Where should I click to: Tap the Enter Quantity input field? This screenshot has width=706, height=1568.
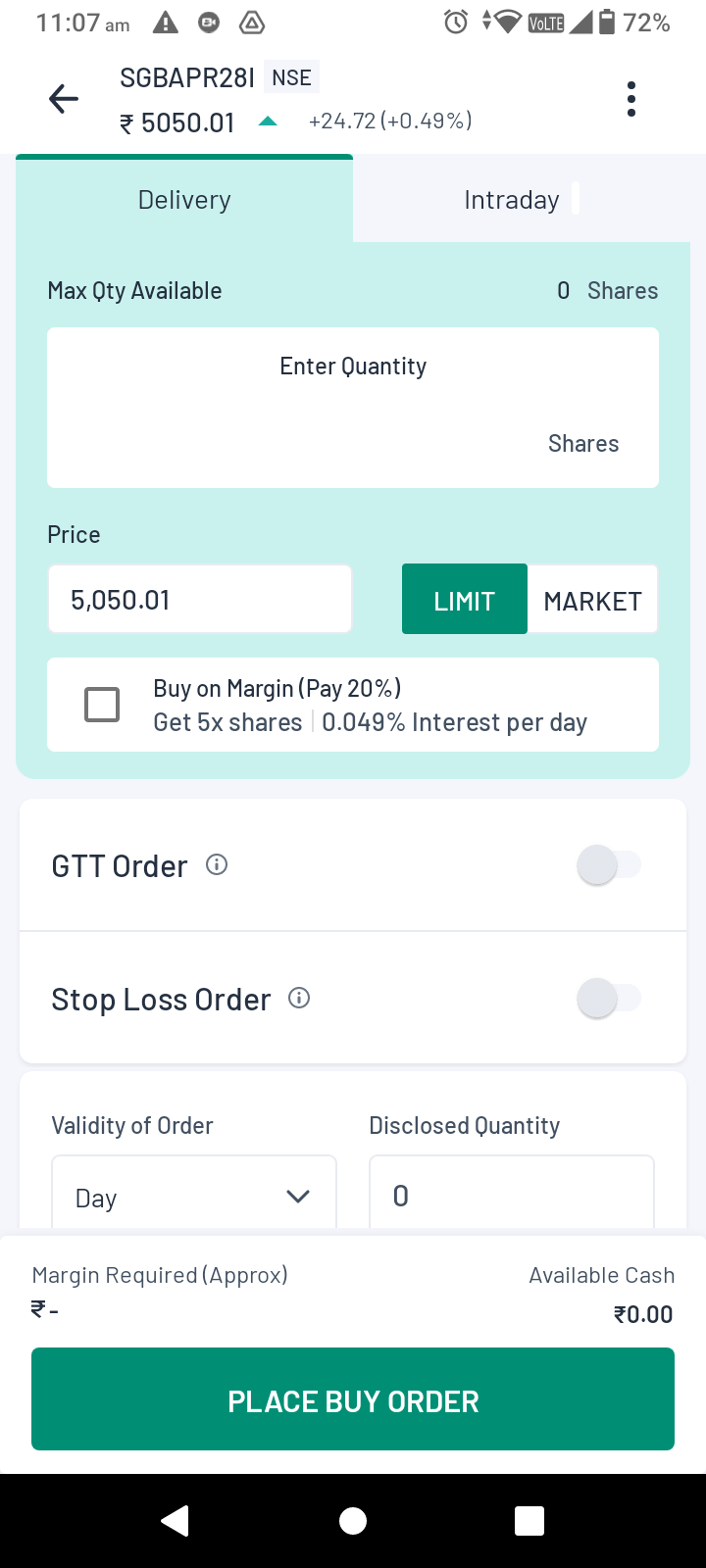(x=353, y=408)
